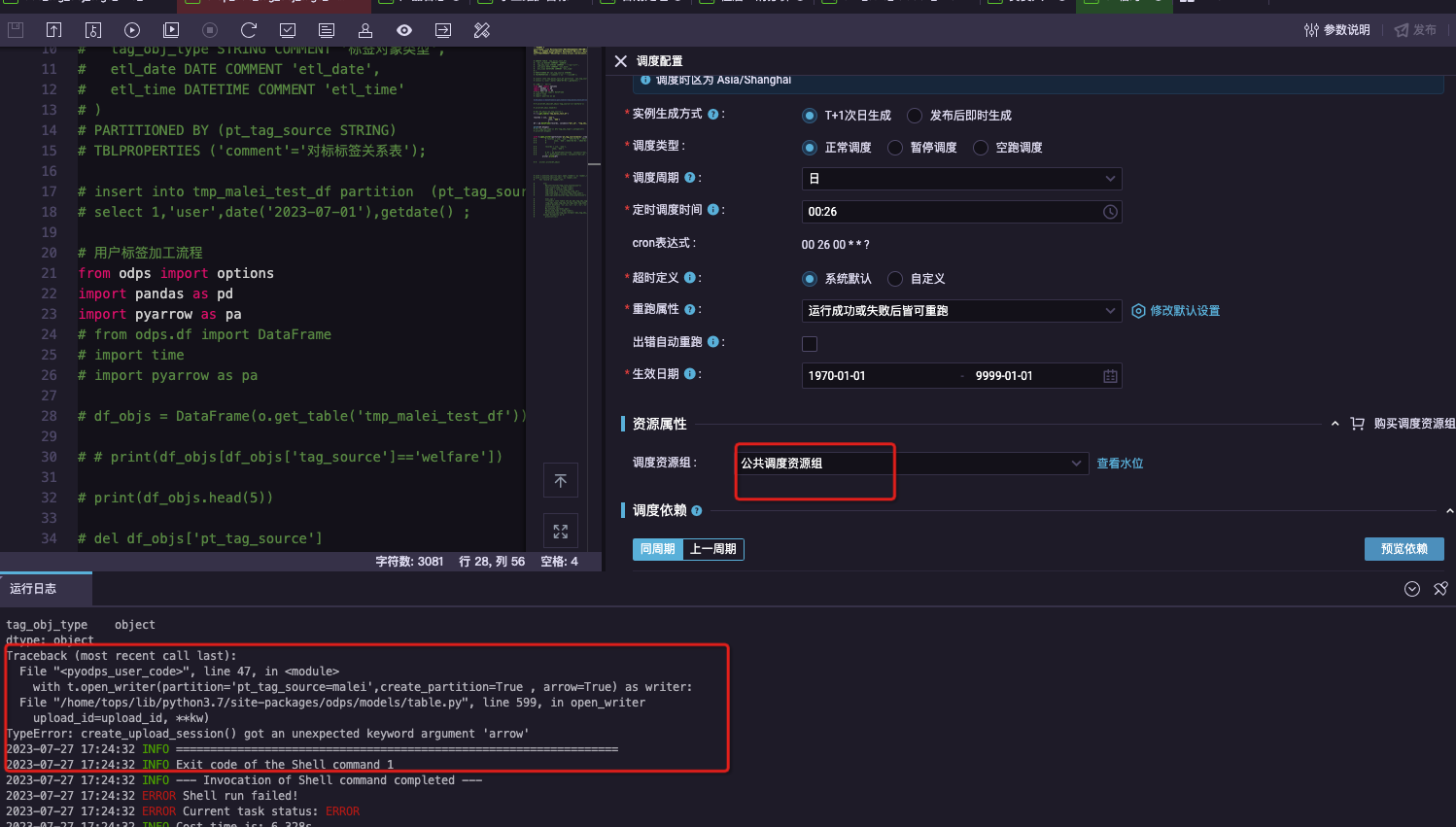Switch dependency to 上一周期
Viewport: 1456px width, 827px height.
(x=712, y=549)
